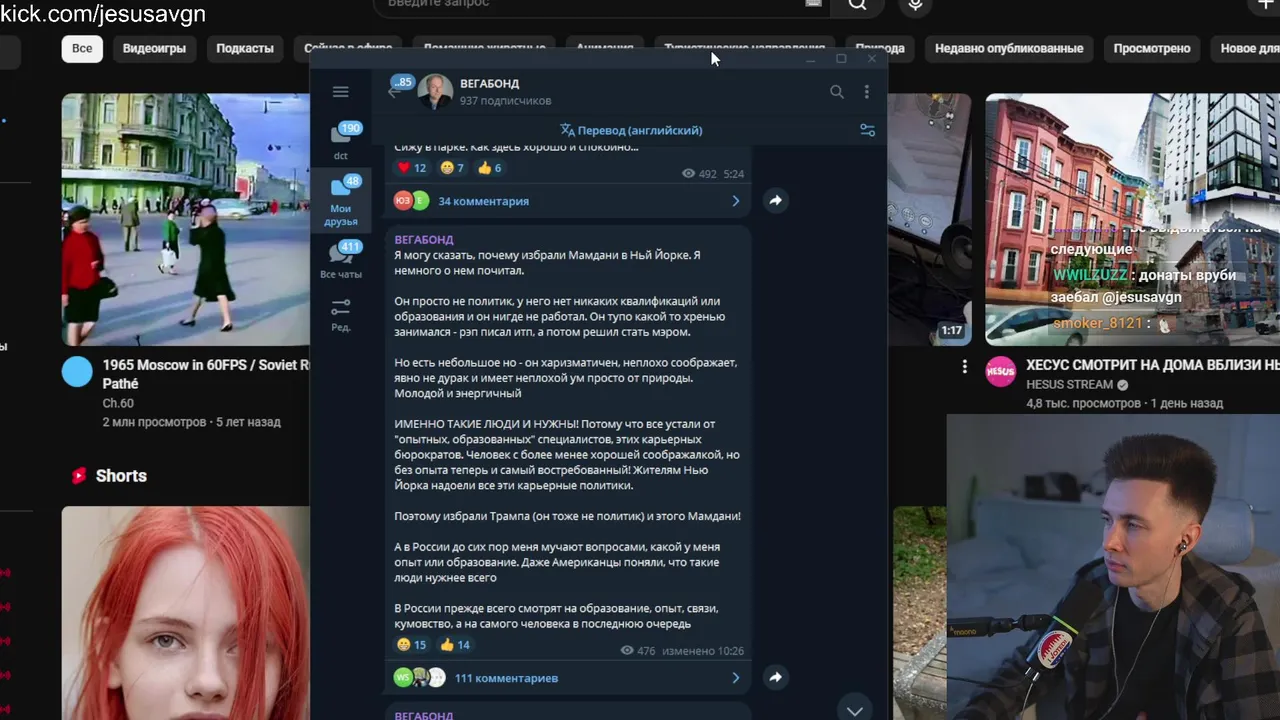Select the Мои друзья chat folder
The image size is (1280, 720).
point(341,200)
